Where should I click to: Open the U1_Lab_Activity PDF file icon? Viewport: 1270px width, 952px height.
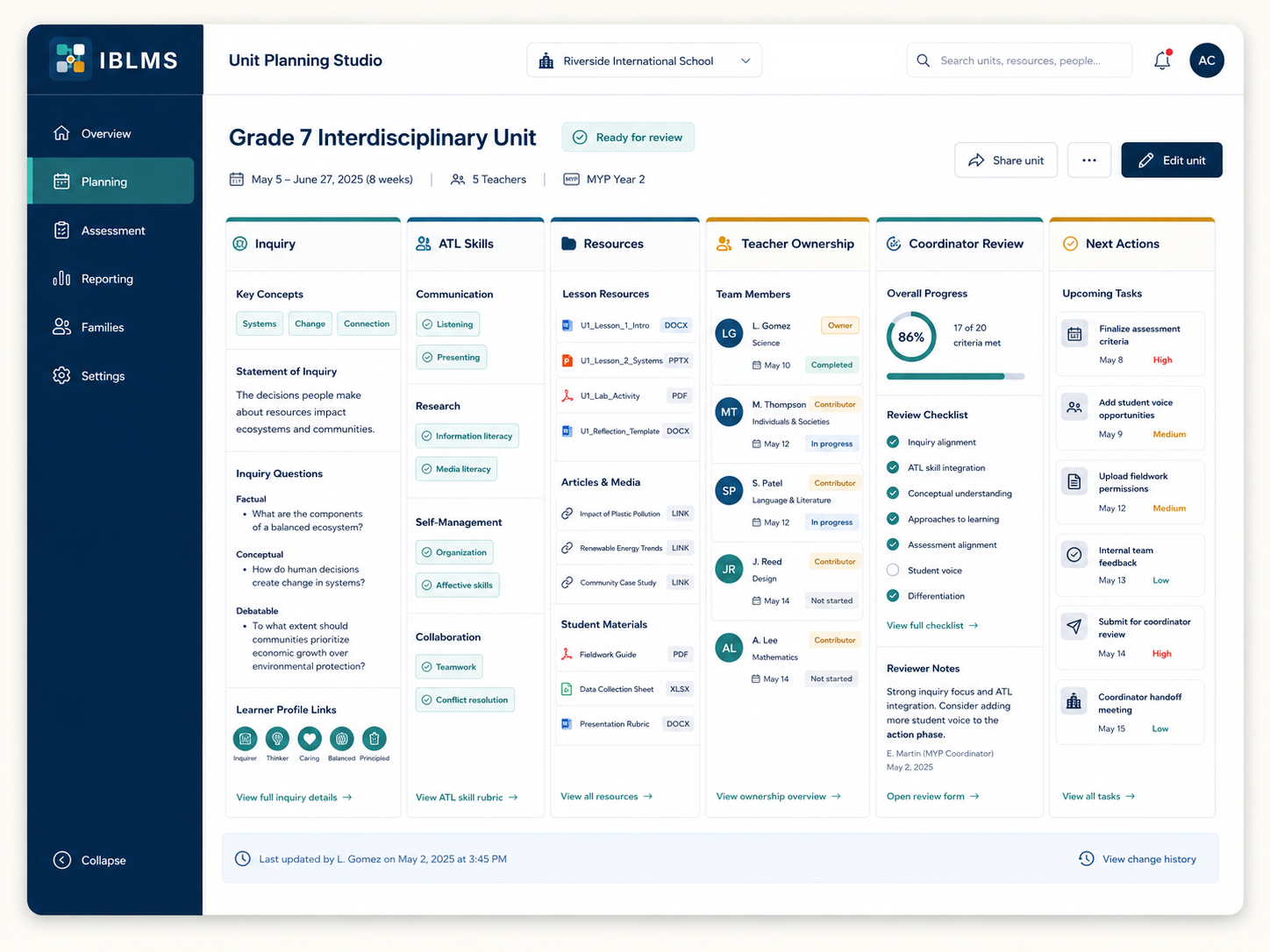pos(567,395)
